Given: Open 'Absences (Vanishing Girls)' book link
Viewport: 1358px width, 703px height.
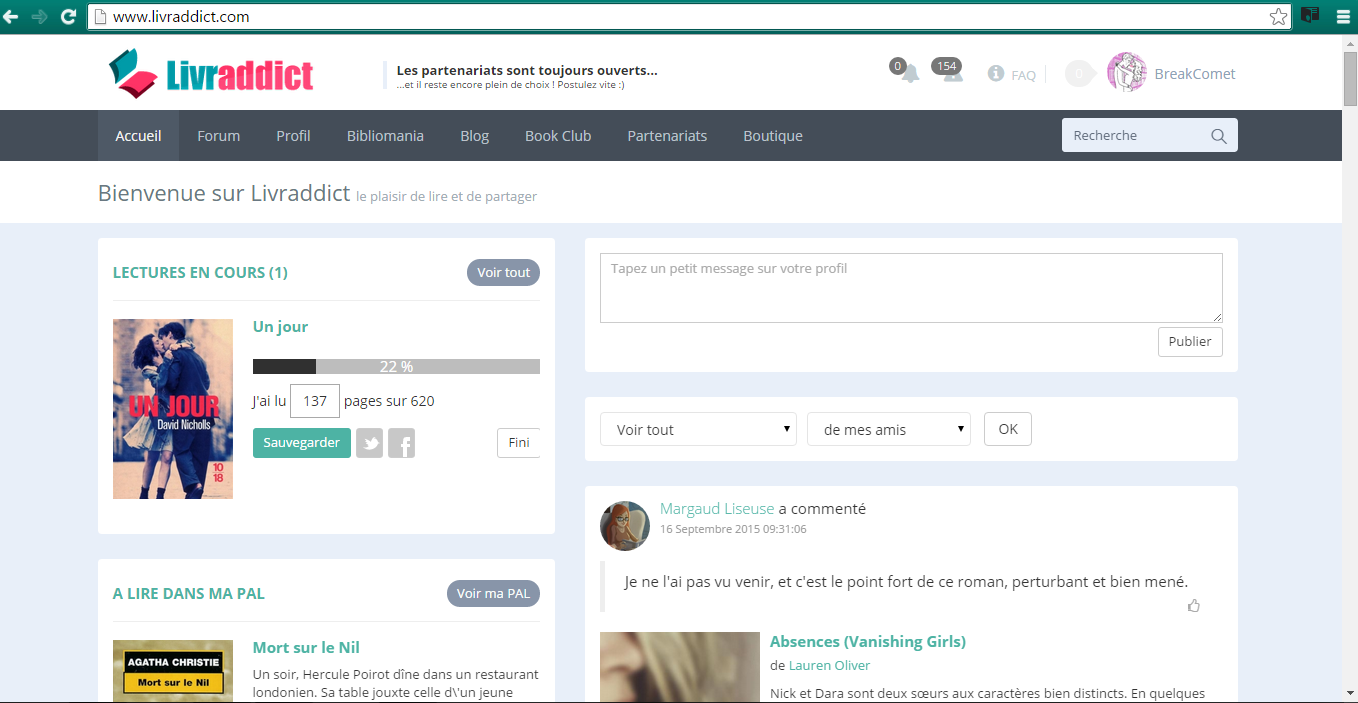Looking at the screenshot, I should click(x=868, y=642).
